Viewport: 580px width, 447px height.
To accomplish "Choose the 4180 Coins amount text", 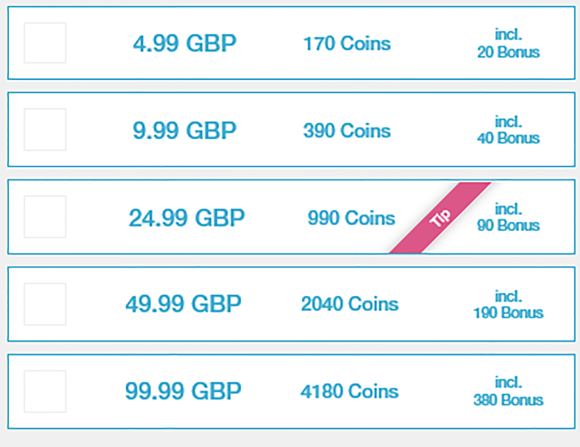I will click(350, 391).
